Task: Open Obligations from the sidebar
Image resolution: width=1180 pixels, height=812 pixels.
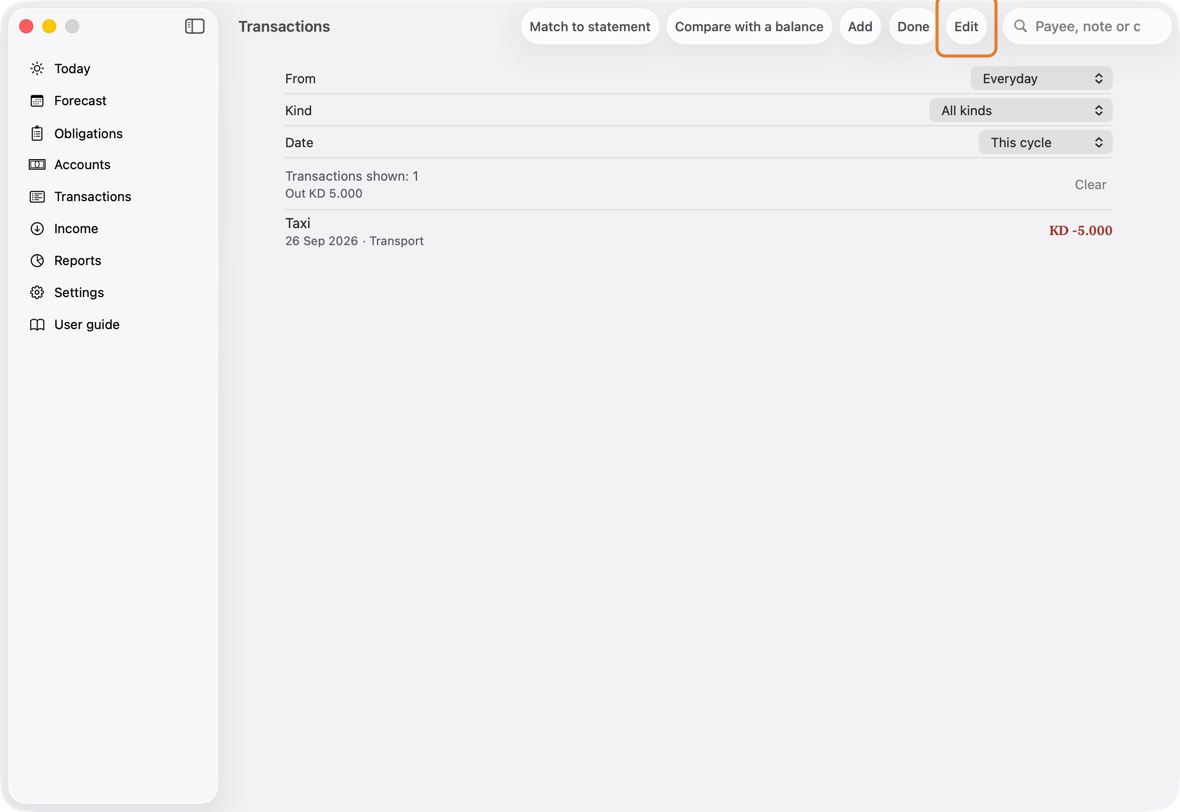Action: tap(88, 133)
